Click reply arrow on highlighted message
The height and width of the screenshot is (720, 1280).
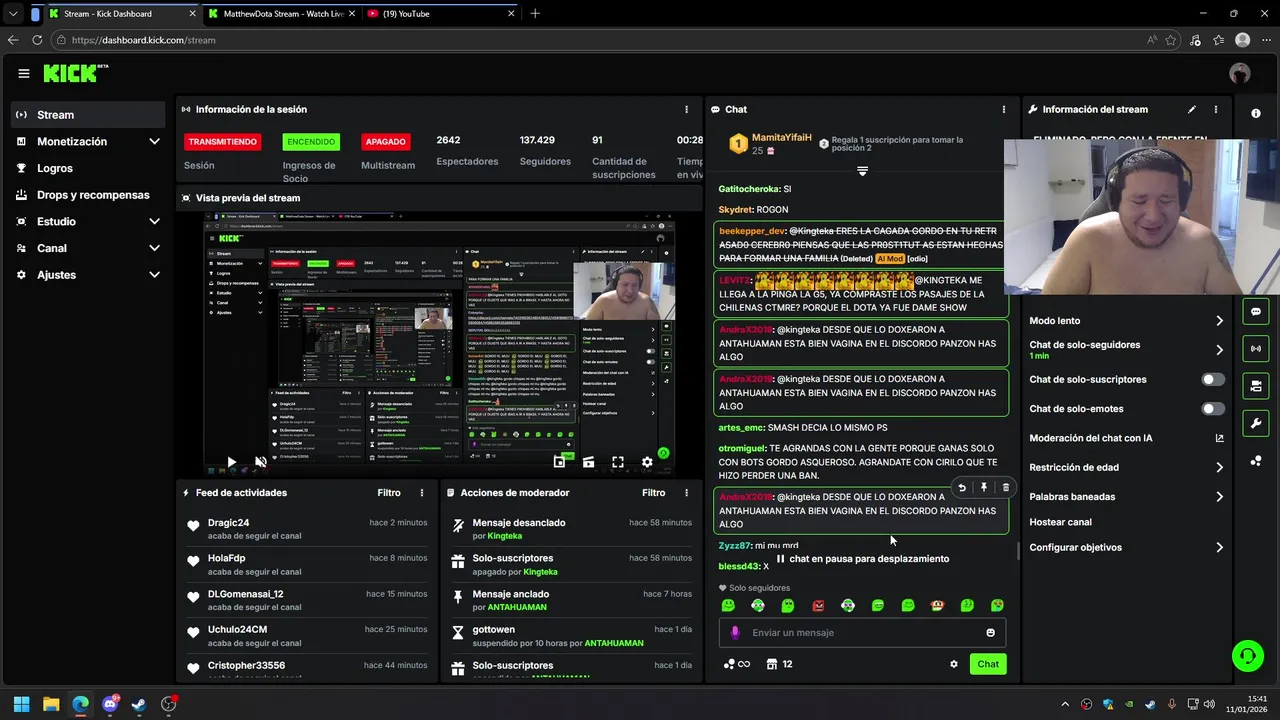point(962,488)
